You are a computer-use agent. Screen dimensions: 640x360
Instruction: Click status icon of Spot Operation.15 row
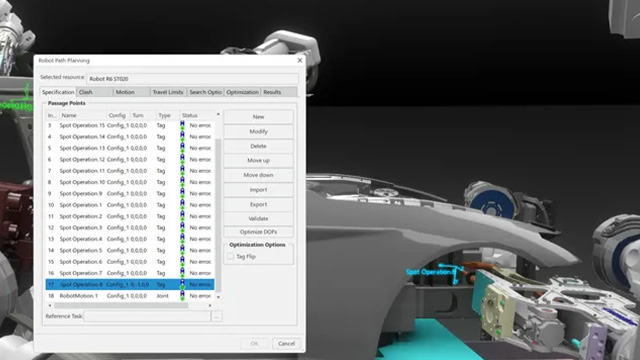pyautogui.click(x=182, y=125)
